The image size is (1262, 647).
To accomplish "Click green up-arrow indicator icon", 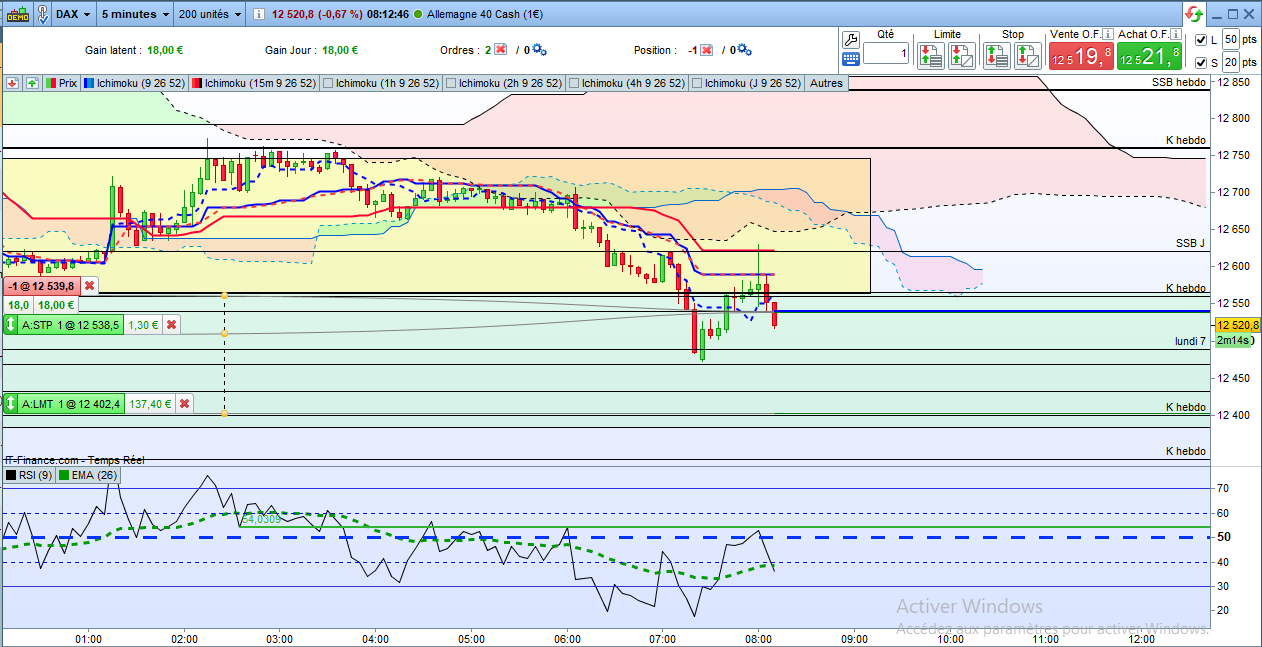I will tap(32, 83).
